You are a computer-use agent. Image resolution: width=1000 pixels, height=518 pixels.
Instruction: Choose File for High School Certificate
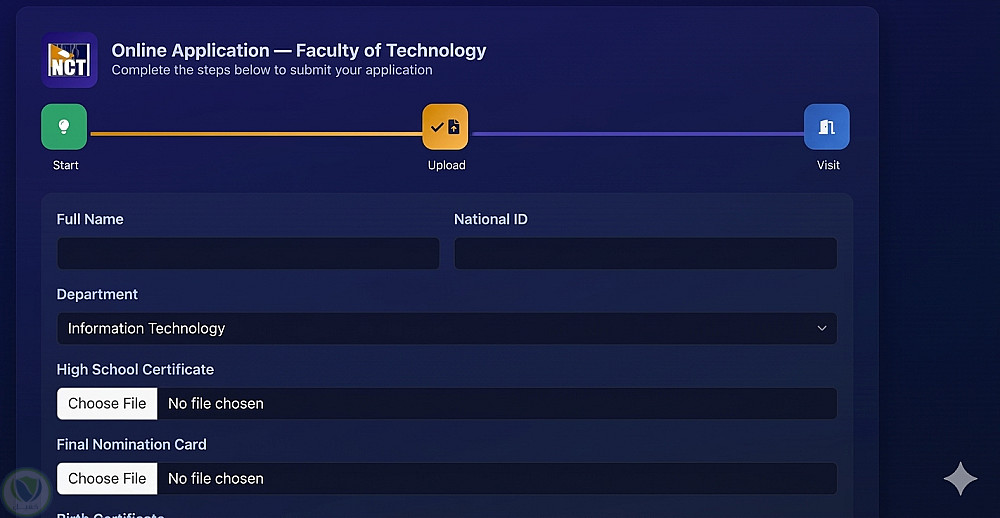pyautogui.click(x=107, y=404)
